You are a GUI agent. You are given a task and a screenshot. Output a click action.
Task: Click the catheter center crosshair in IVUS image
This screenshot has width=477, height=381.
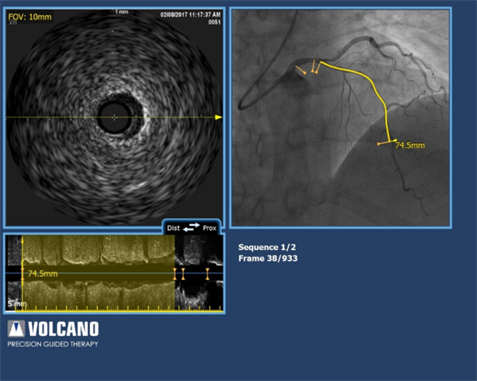114,117
